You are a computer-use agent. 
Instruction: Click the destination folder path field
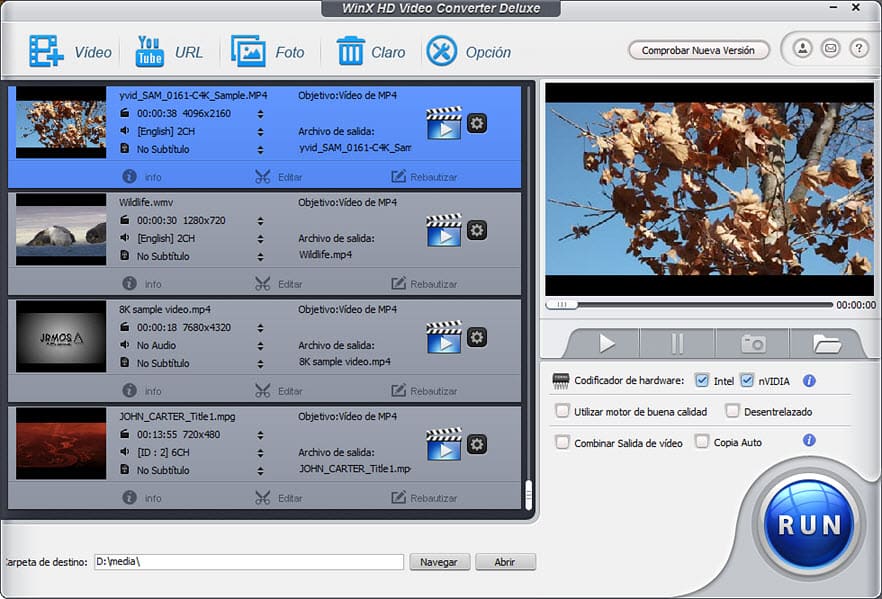249,561
